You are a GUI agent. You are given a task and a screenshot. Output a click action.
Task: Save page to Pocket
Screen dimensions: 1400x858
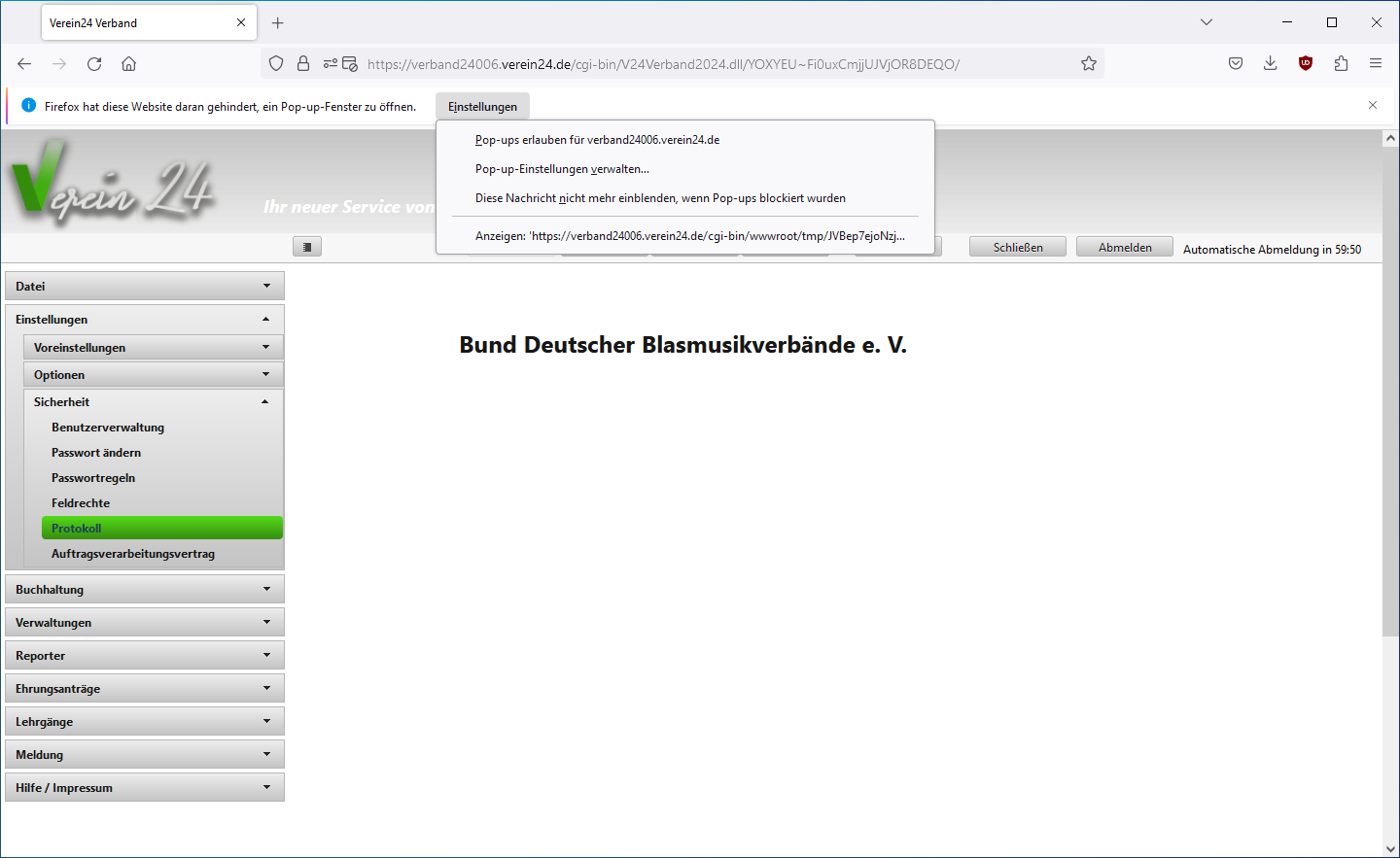coord(1236,64)
